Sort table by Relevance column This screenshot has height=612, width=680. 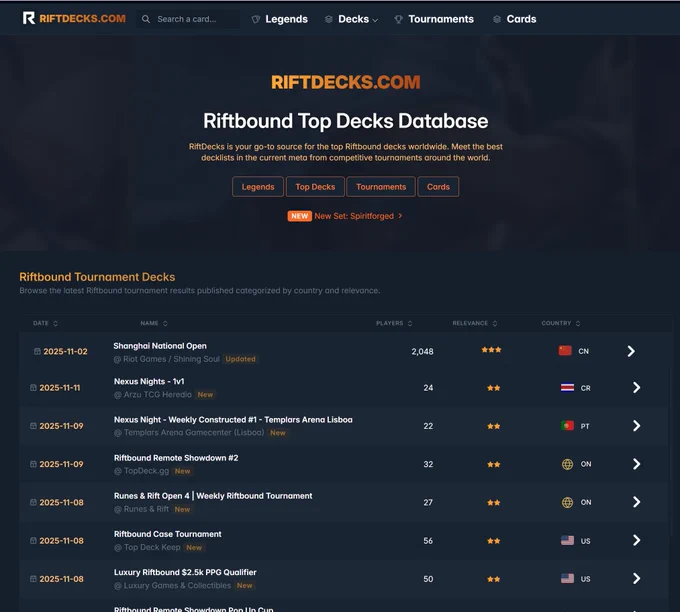[x=474, y=323]
